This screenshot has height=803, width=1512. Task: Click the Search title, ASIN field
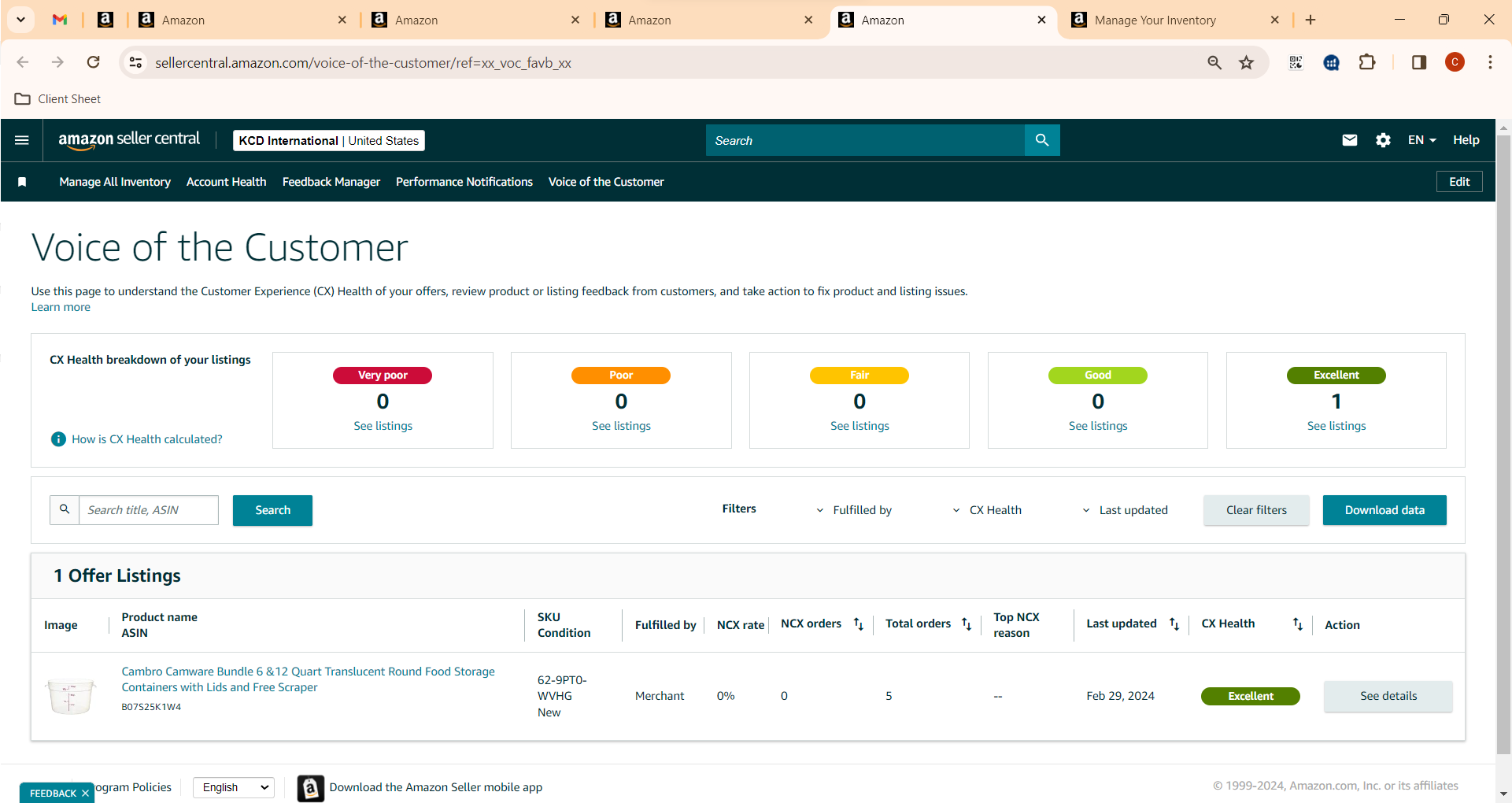pos(149,510)
